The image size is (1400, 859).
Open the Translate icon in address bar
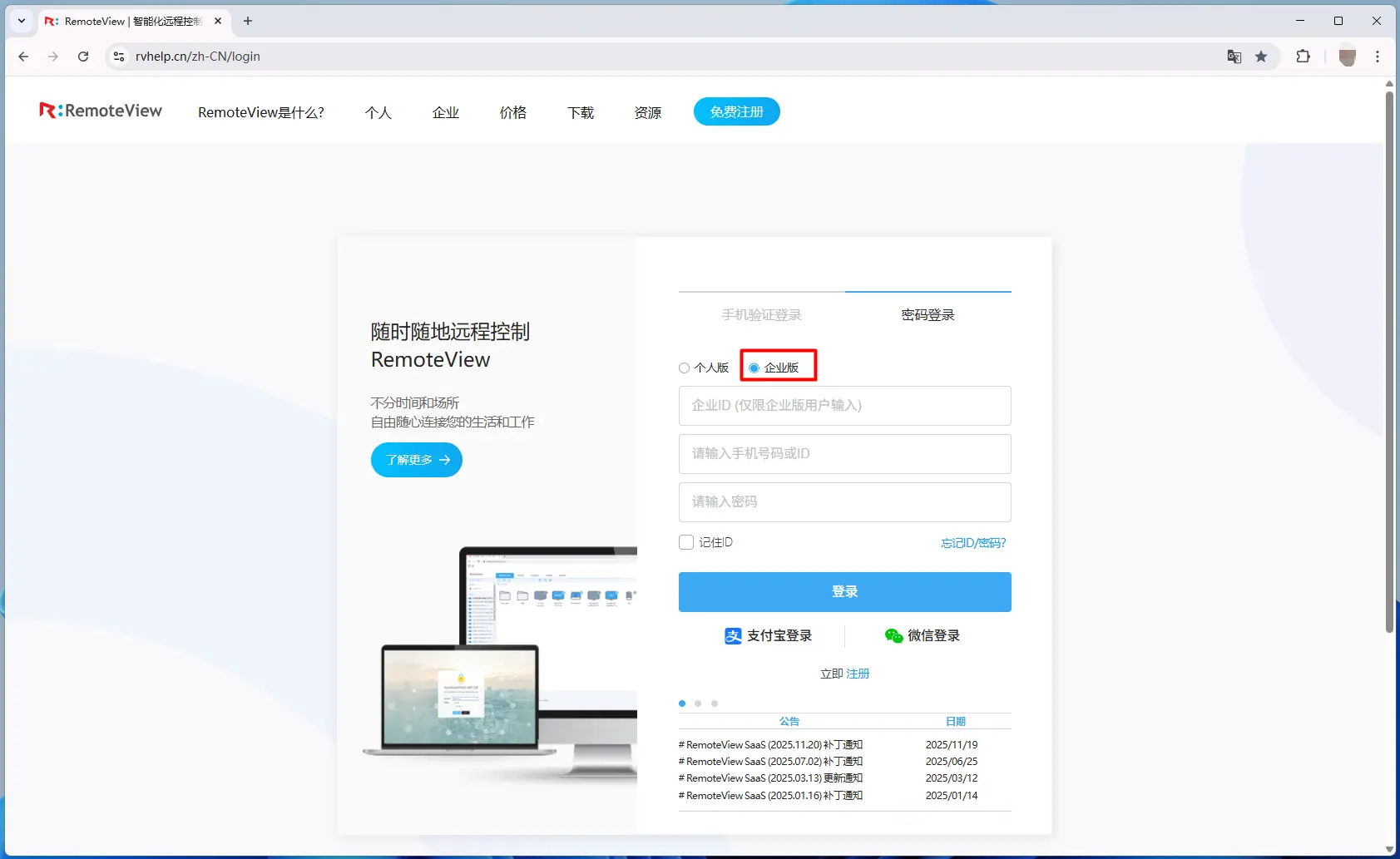(1234, 57)
